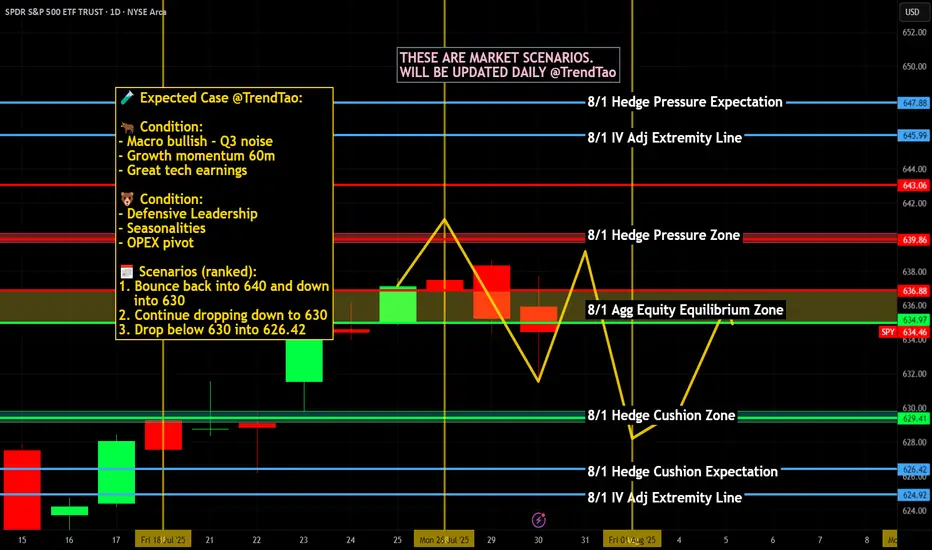
Task: Select the 647.88 price label
Action: pyautogui.click(x=914, y=103)
